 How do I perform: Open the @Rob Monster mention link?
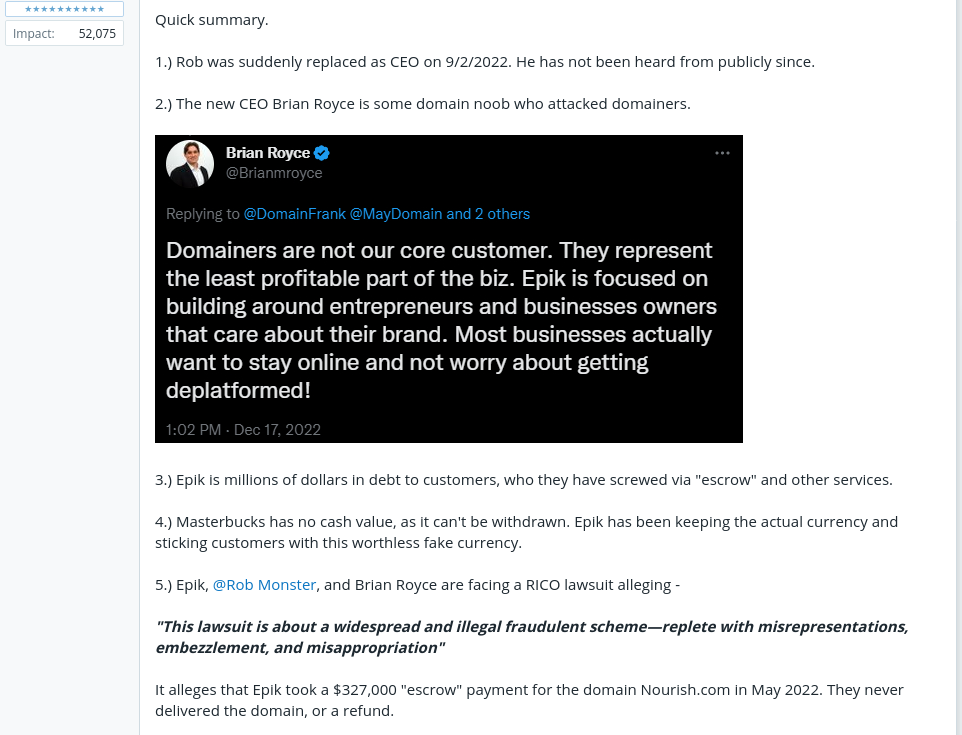click(264, 585)
